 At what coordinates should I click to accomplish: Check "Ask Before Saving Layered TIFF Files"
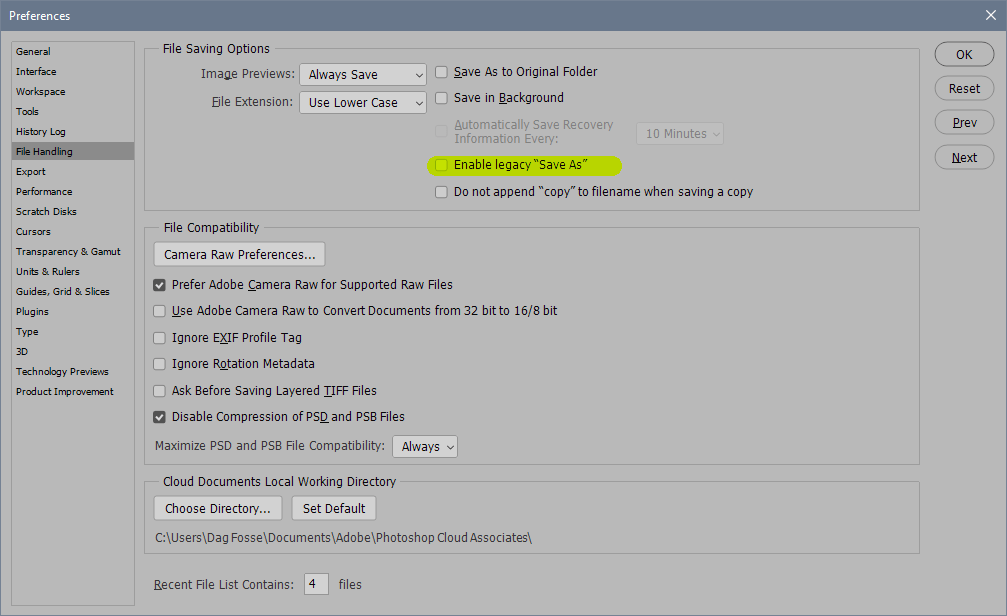tap(159, 391)
